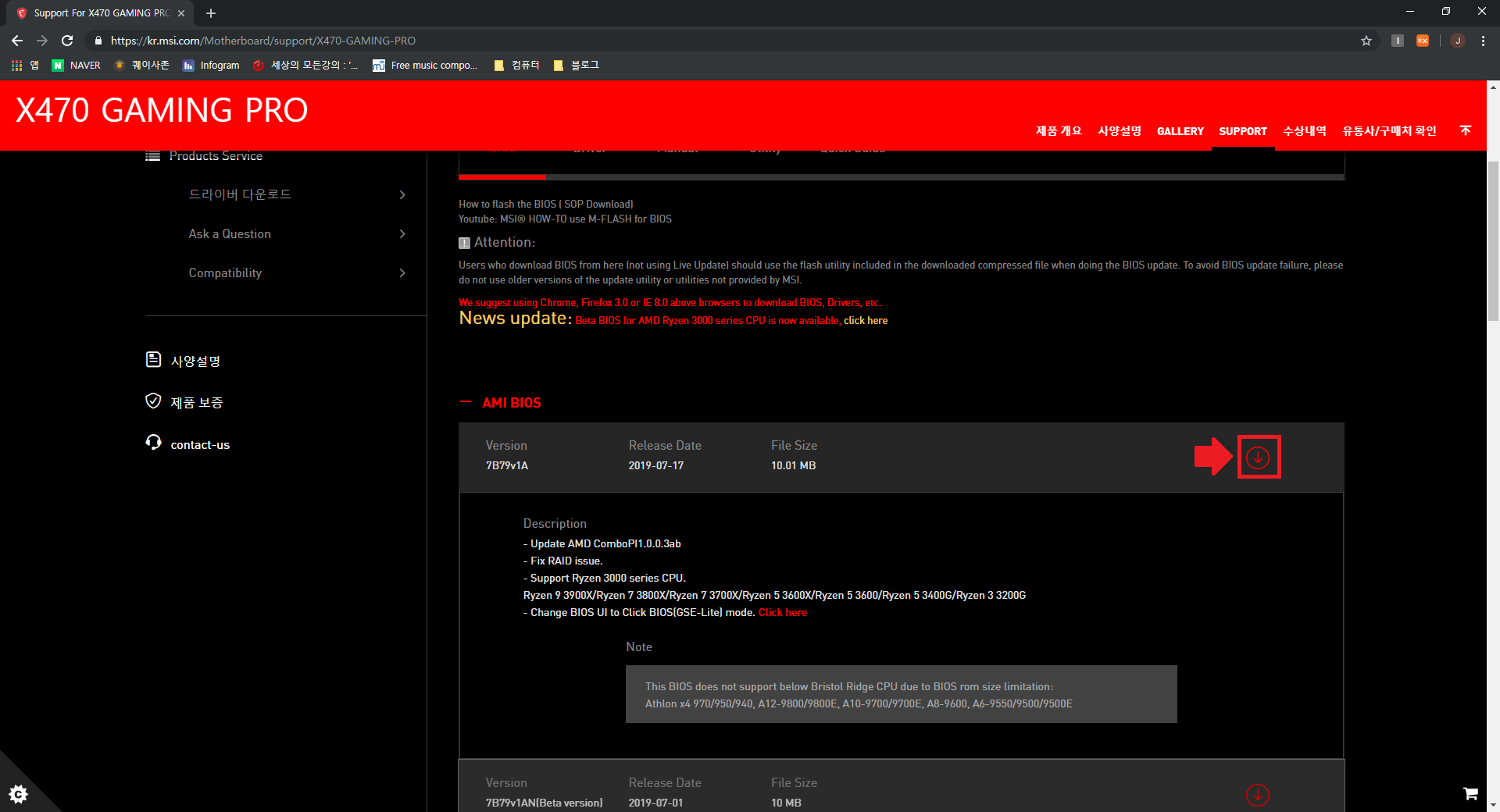The width and height of the screenshot is (1500, 812).
Task: Click the orange browser extension icon
Action: point(1423,41)
